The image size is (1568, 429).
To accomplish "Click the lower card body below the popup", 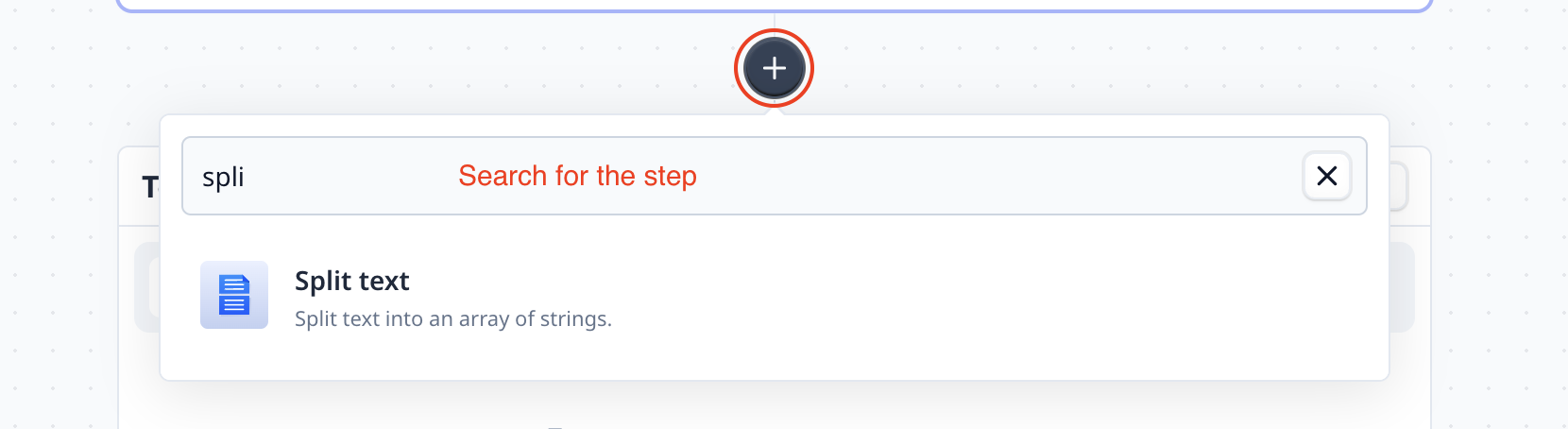I will [x=774, y=405].
